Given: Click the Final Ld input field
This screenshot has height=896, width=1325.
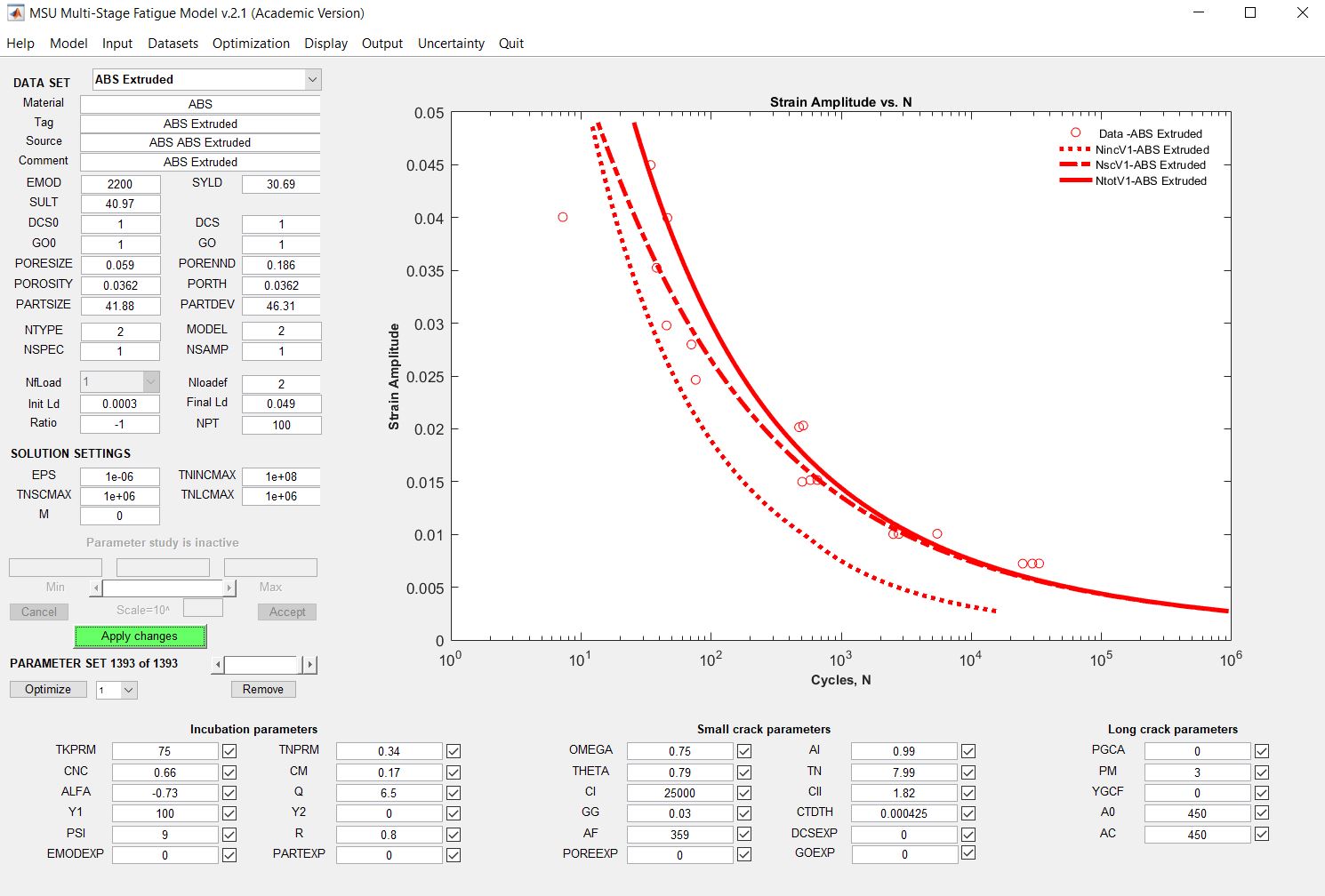Looking at the screenshot, I should [x=281, y=404].
